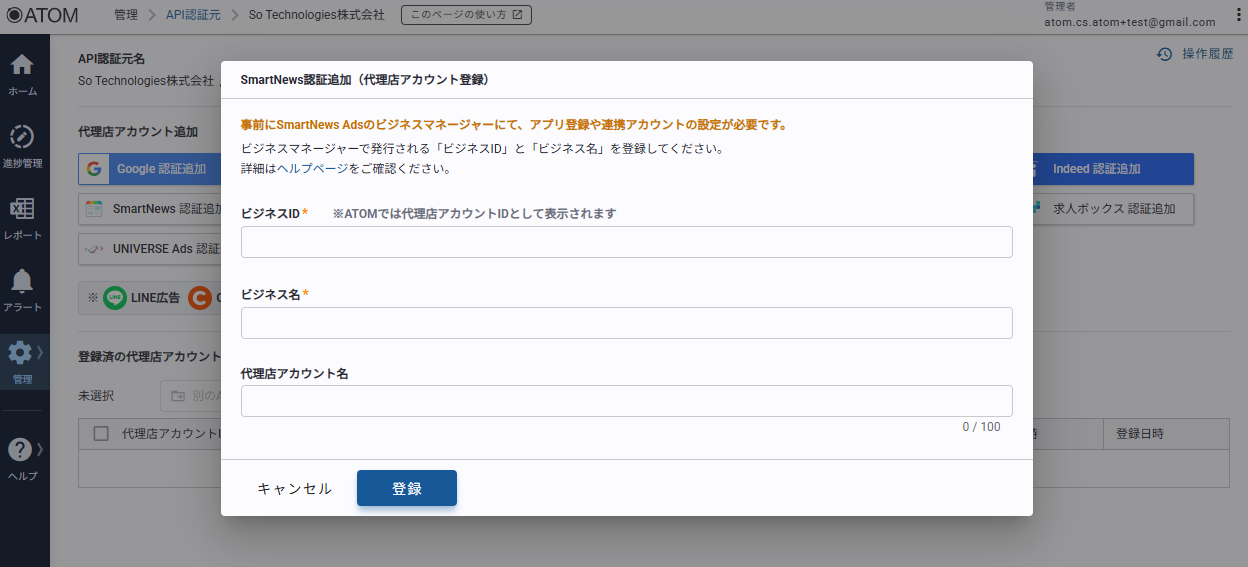Click 管理 in the breadcrumb
The width and height of the screenshot is (1248, 567).
click(x=126, y=15)
